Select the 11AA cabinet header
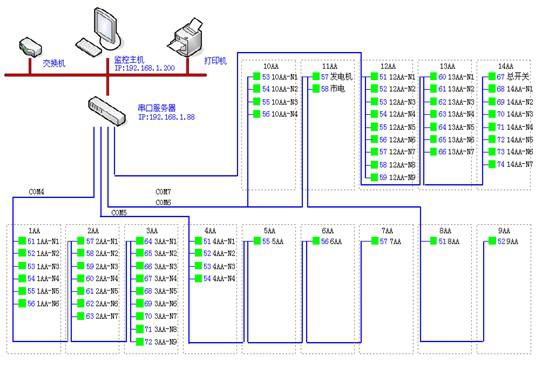The width and height of the screenshot is (541, 365). [329, 66]
